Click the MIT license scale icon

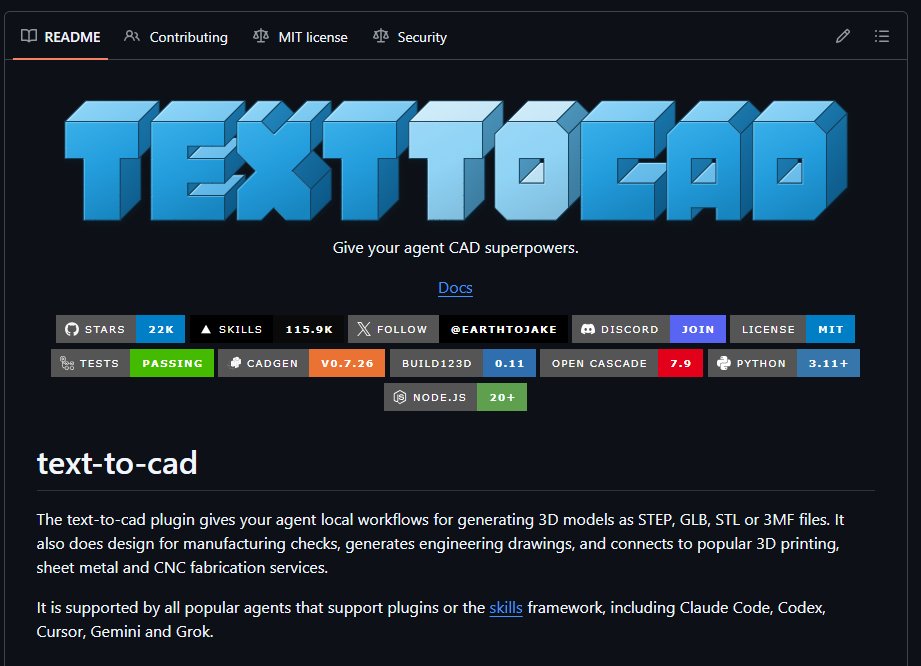(x=261, y=36)
